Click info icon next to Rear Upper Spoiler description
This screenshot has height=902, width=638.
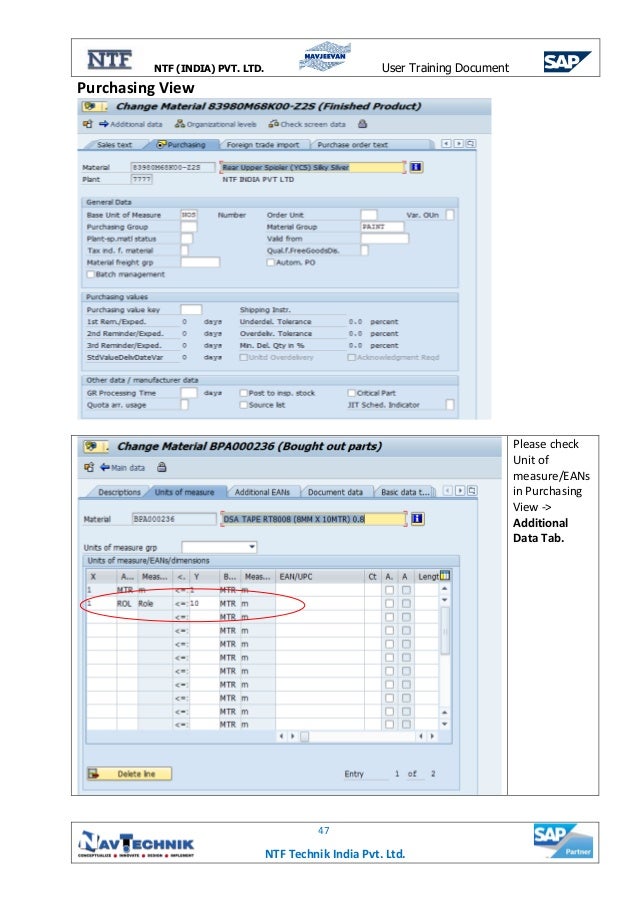(416, 167)
